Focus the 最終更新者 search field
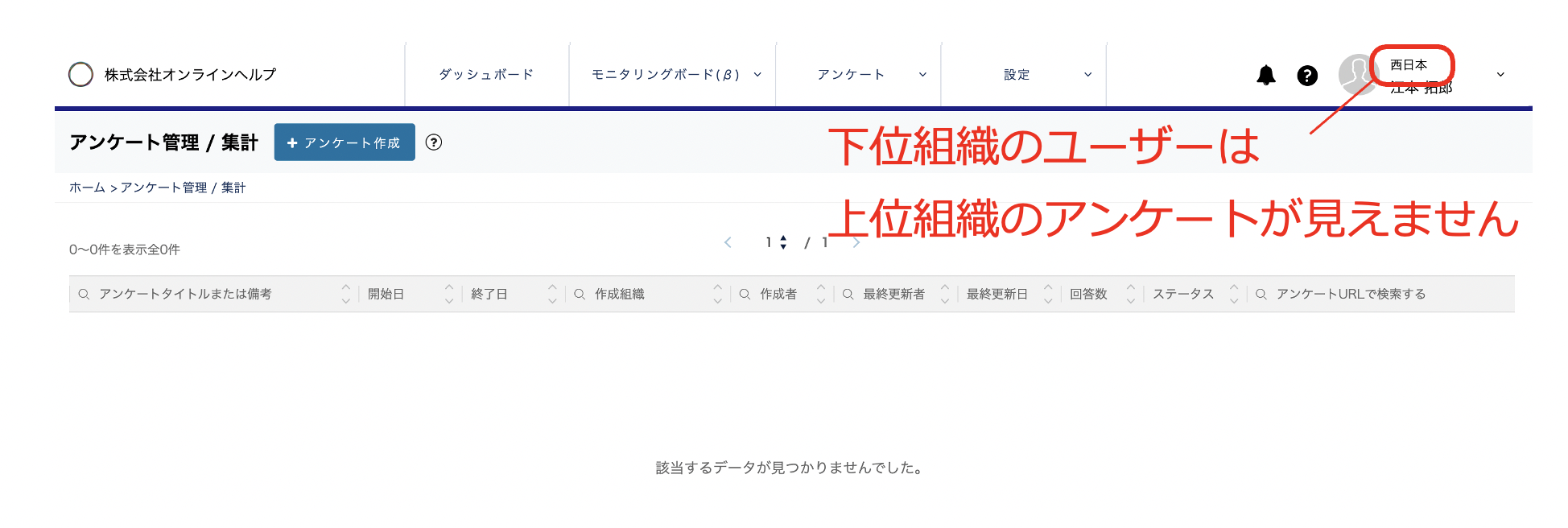 894,295
